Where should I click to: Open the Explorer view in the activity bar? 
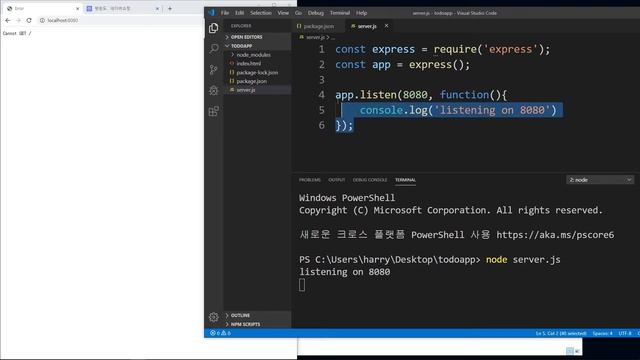coord(213,28)
